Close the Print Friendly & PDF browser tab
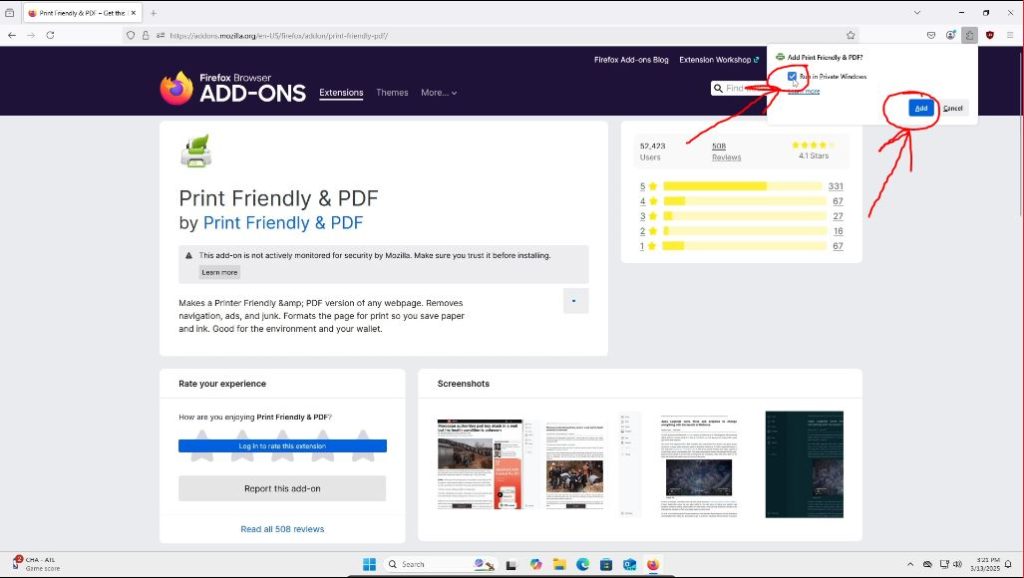 click(x=133, y=13)
